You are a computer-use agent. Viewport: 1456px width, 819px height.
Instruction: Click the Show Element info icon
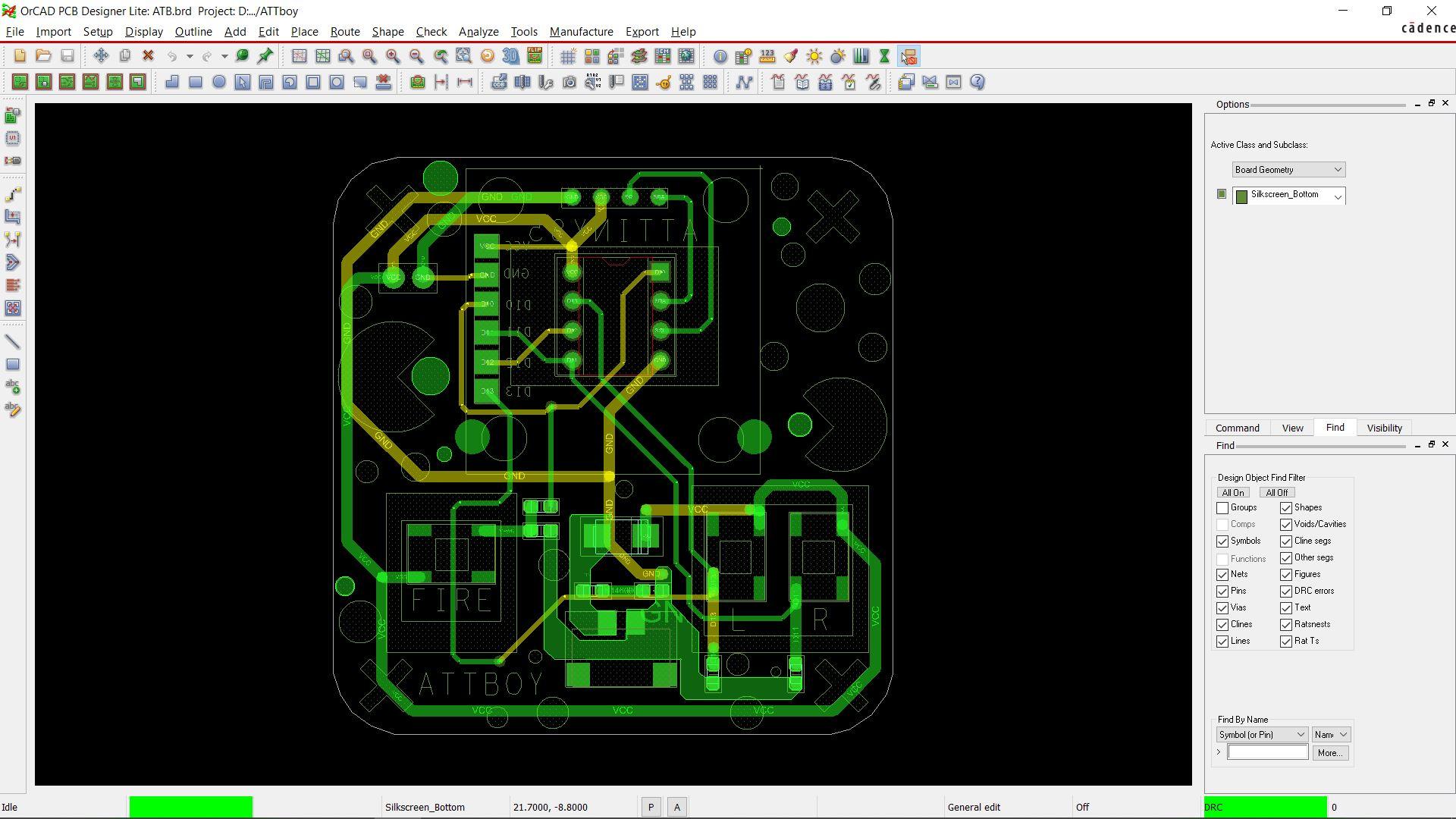click(720, 56)
